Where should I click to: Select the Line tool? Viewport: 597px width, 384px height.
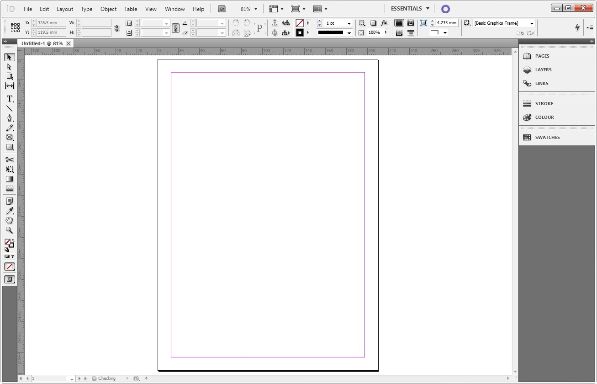pos(9,108)
